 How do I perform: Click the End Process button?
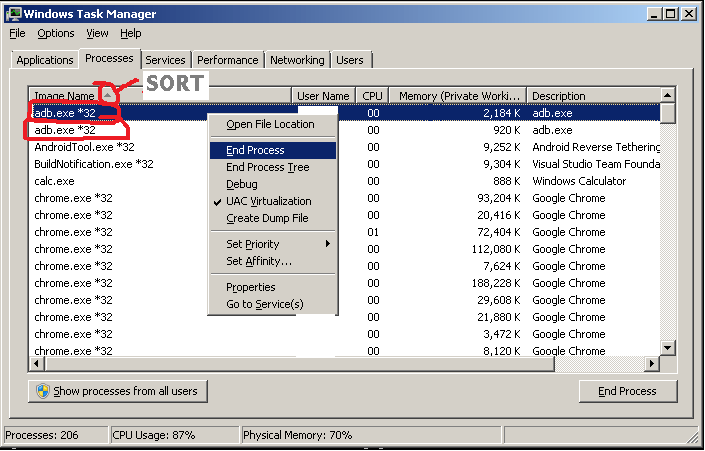tap(628, 391)
